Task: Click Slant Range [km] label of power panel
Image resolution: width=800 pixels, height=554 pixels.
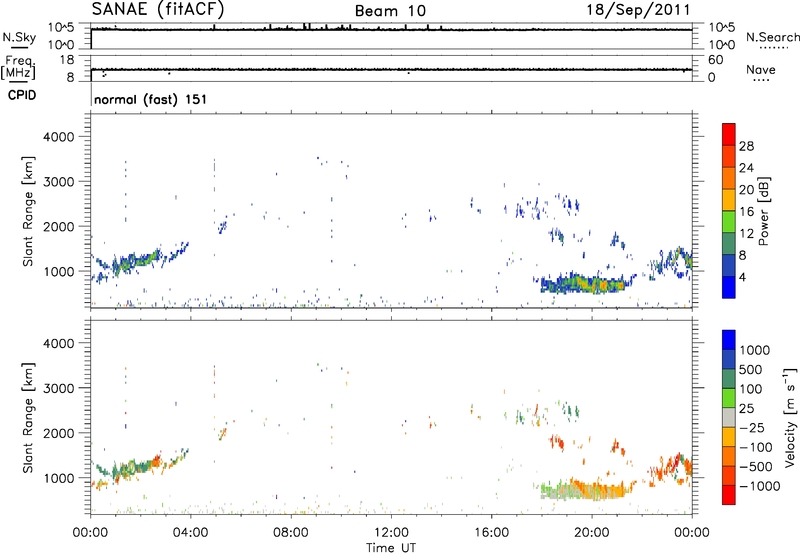Action: click(x=28, y=211)
